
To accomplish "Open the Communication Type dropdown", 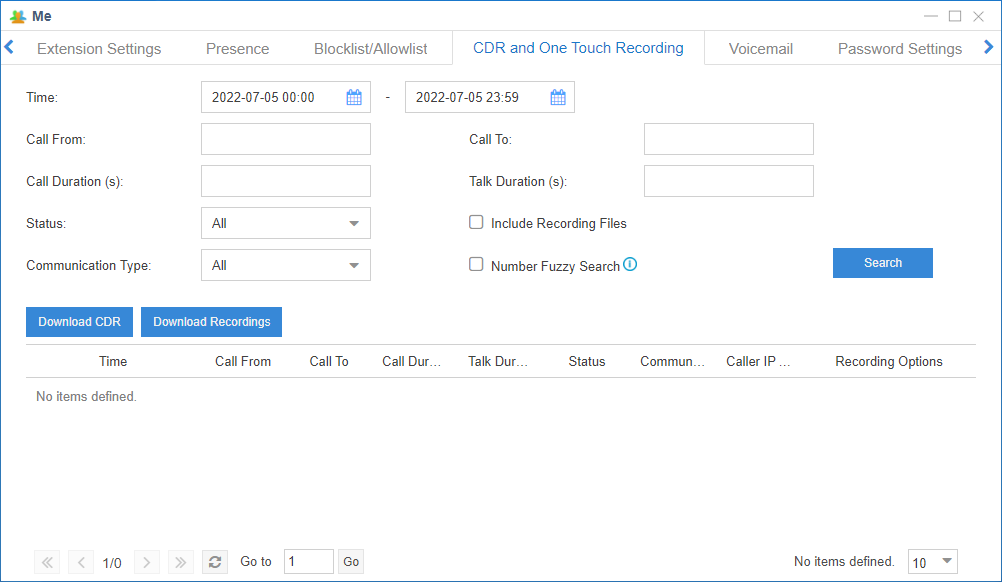I will click(x=286, y=265).
